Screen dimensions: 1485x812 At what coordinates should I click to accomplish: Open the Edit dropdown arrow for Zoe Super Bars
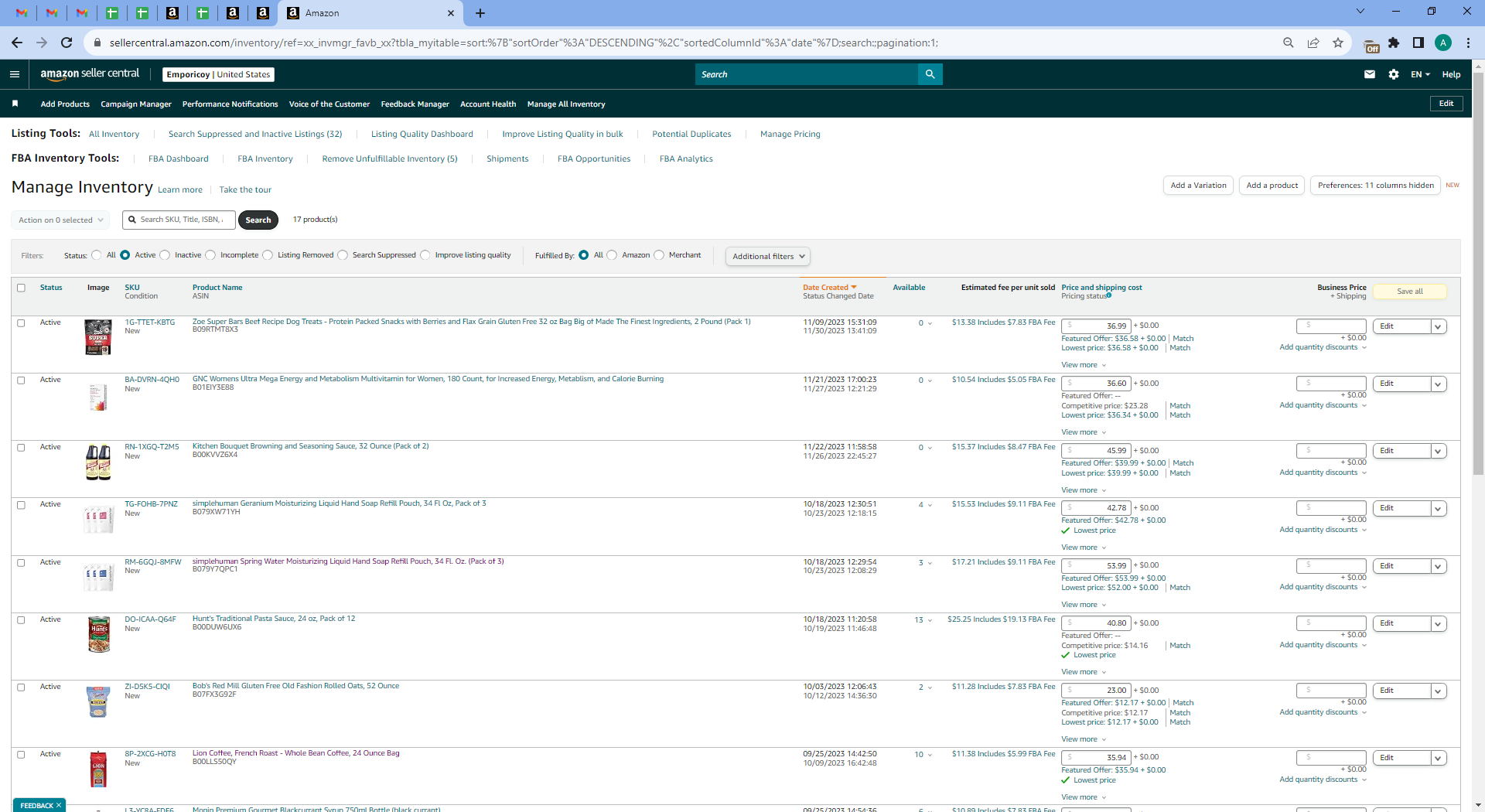click(x=1438, y=326)
